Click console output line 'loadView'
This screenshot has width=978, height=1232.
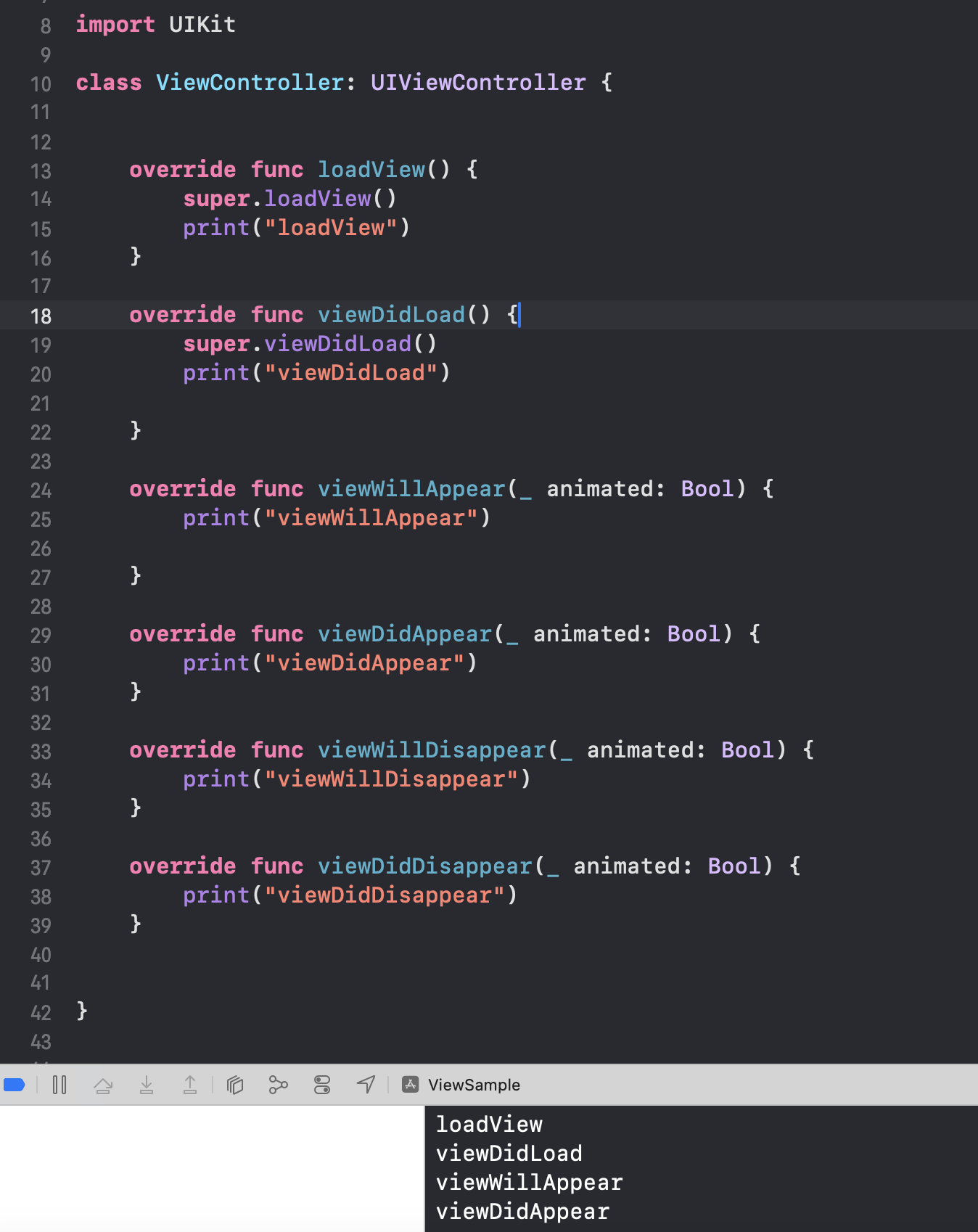[x=489, y=1125]
